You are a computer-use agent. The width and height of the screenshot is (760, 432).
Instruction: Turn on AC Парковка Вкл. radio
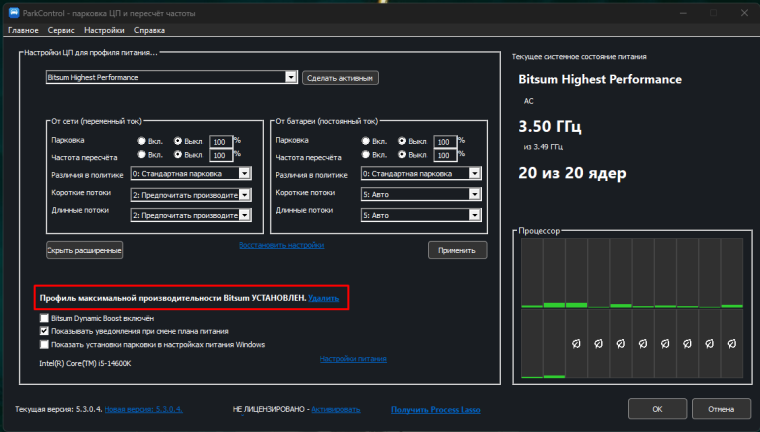pyautogui.click(x=141, y=141)
